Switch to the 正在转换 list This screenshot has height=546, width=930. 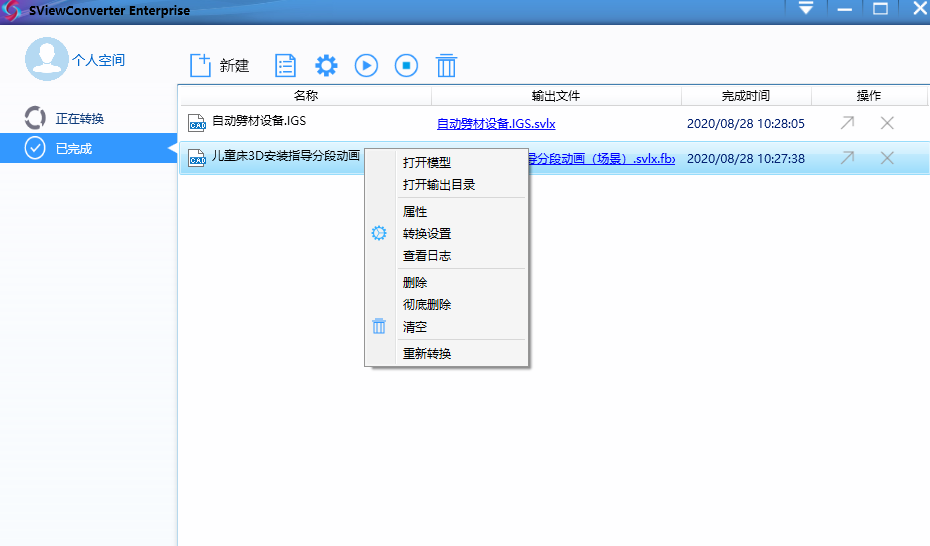point(79,119)
